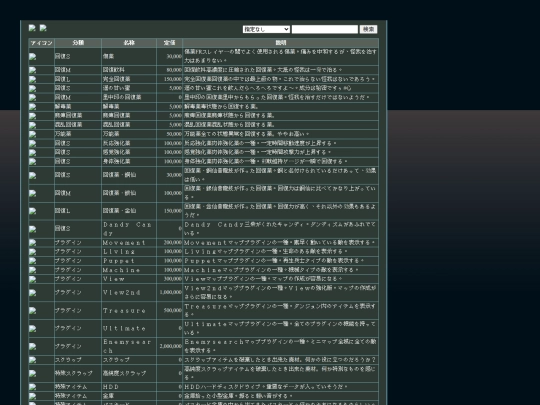Click the Movement description text
This screenshot has width=540, height=405.
coord(279,243)
